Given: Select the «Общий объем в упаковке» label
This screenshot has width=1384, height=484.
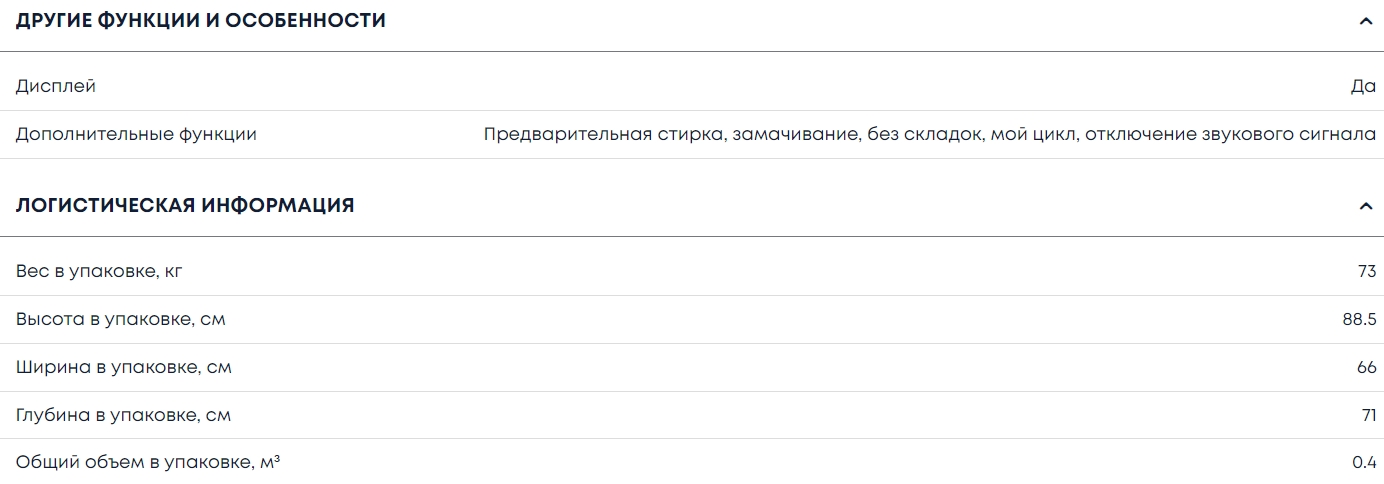Looking at the screenshot, I should pos(148,463).
